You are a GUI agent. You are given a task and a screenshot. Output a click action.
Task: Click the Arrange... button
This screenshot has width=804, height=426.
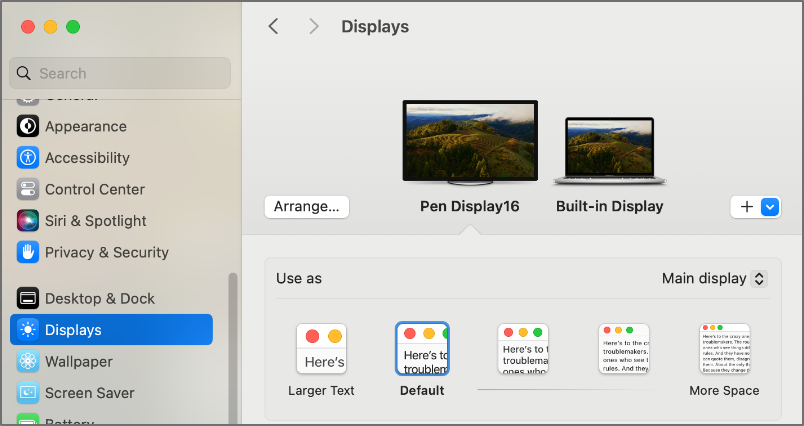coord(307,206)
